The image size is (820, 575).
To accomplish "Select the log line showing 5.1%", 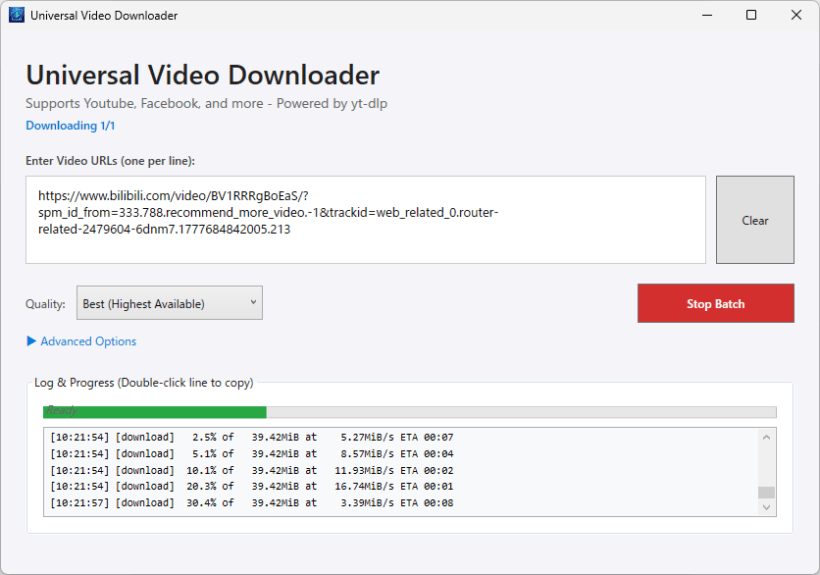I will [x=252, y=454].
